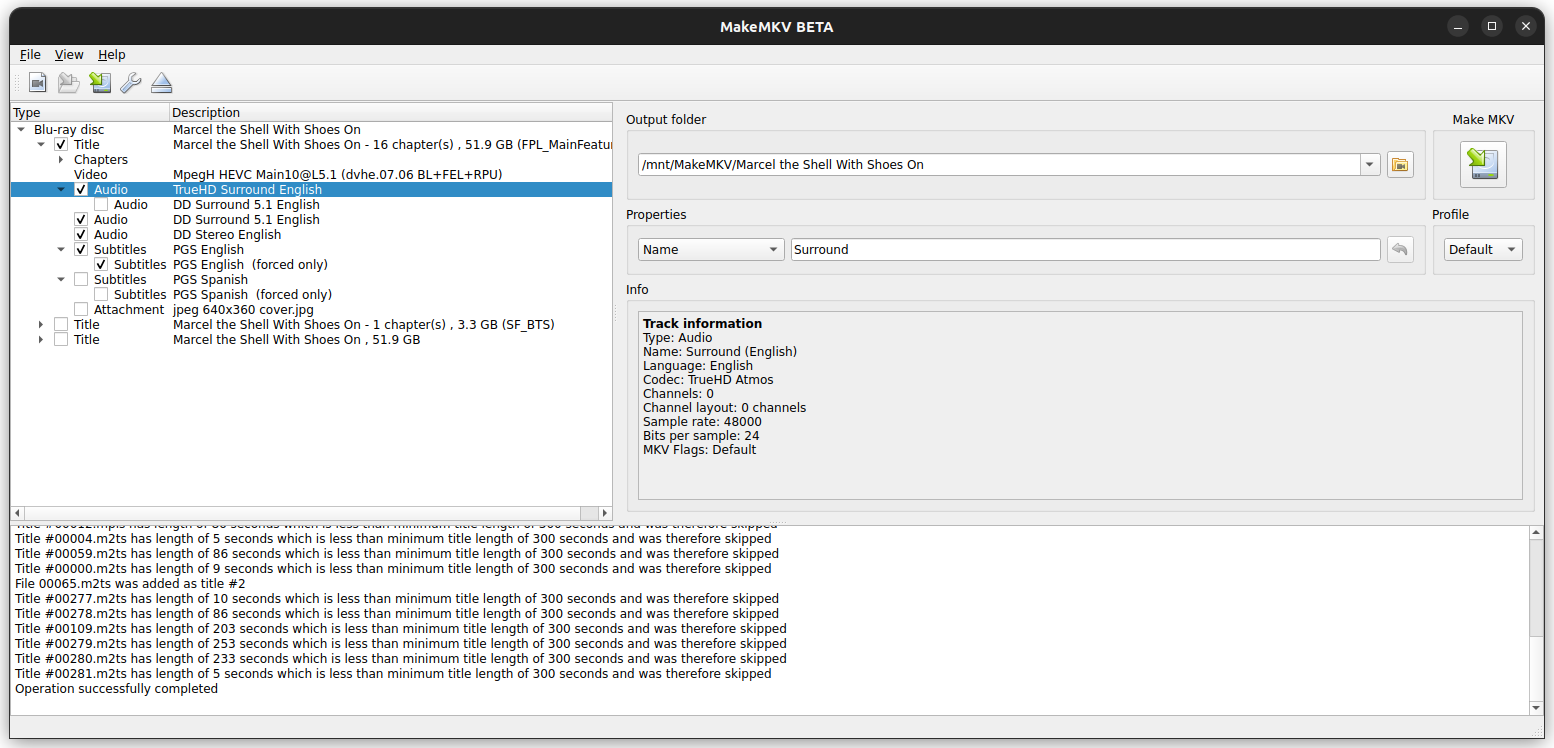This screenshot has height=748, width=1554.
Task: Open the File menu
Action: click(x=30, y=55)
